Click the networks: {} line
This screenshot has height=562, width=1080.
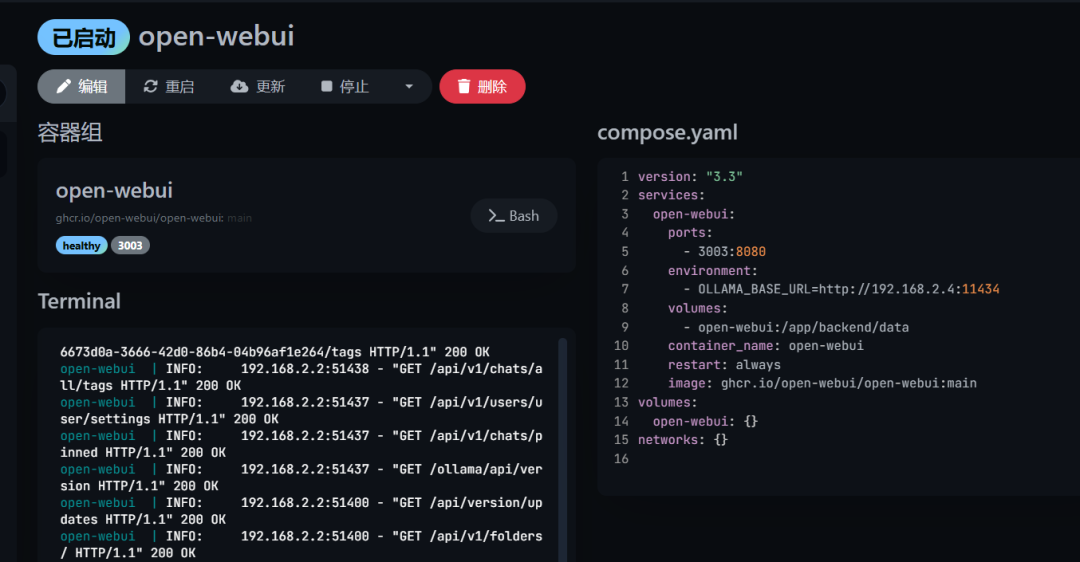[683, 440]
